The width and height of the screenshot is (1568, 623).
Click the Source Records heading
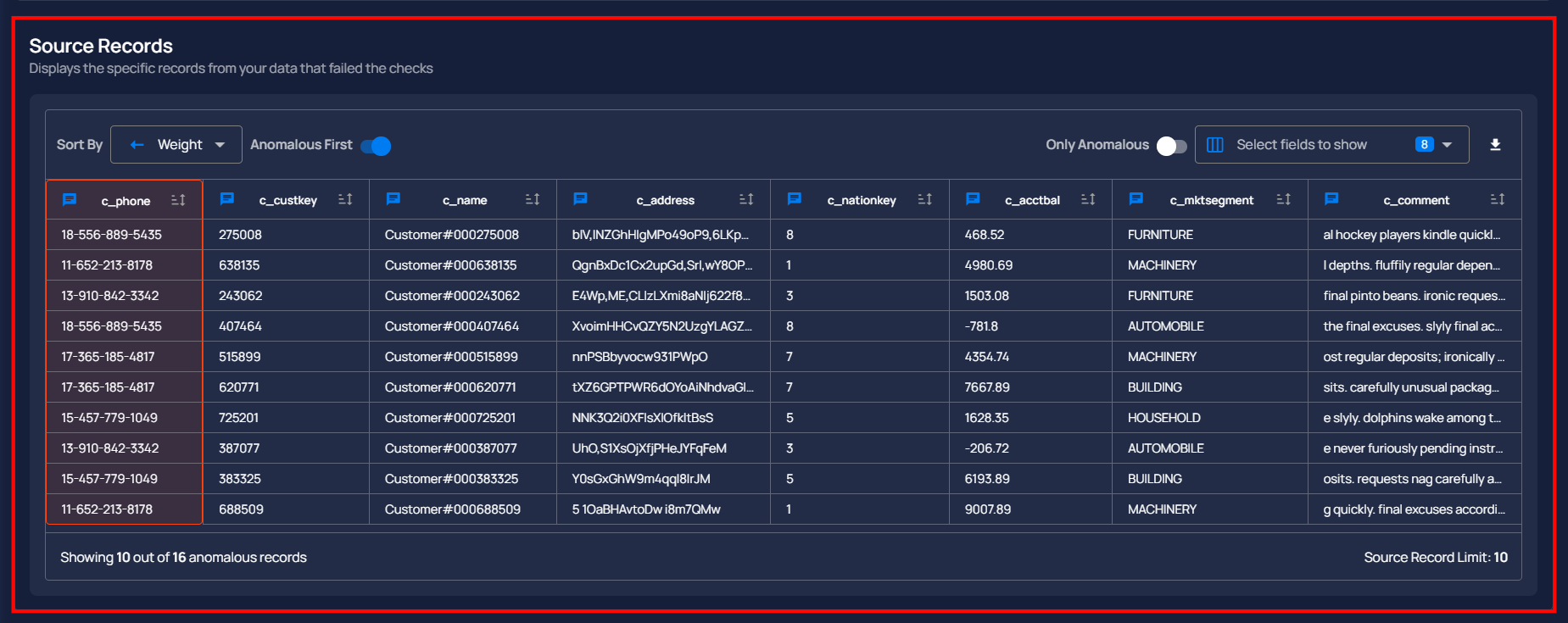pyautogui.click(x=101, y=46)
